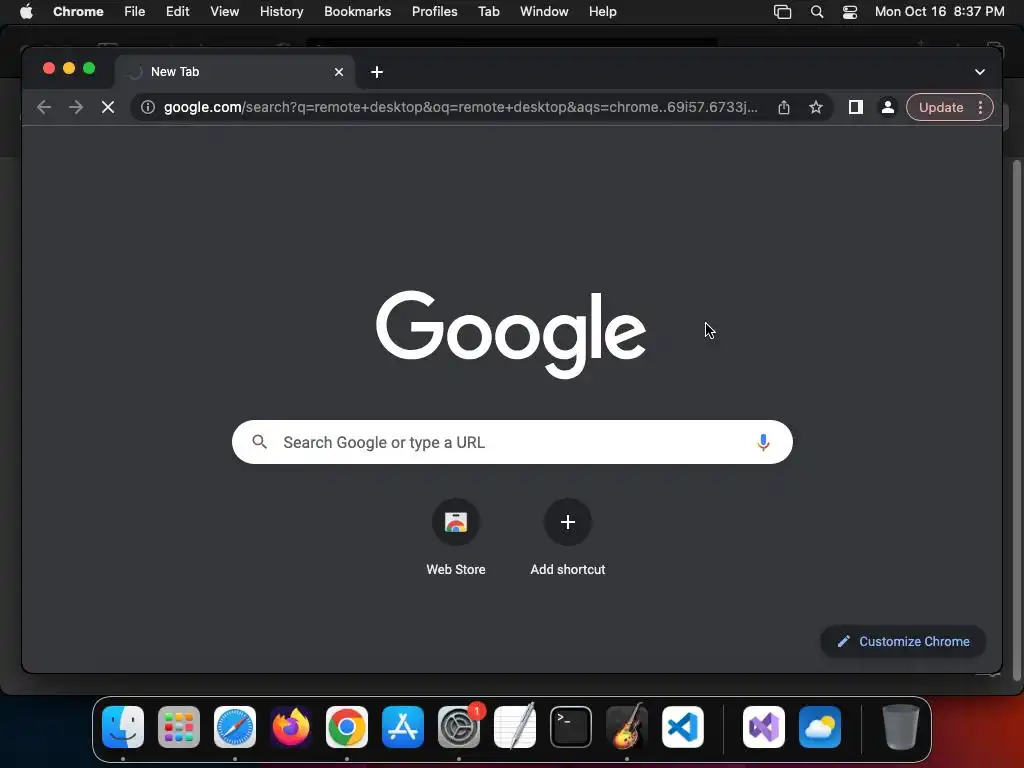Screen dimensions: 1024x768
Task: Launch Terminal from the Dock
Action: (571, 727)
